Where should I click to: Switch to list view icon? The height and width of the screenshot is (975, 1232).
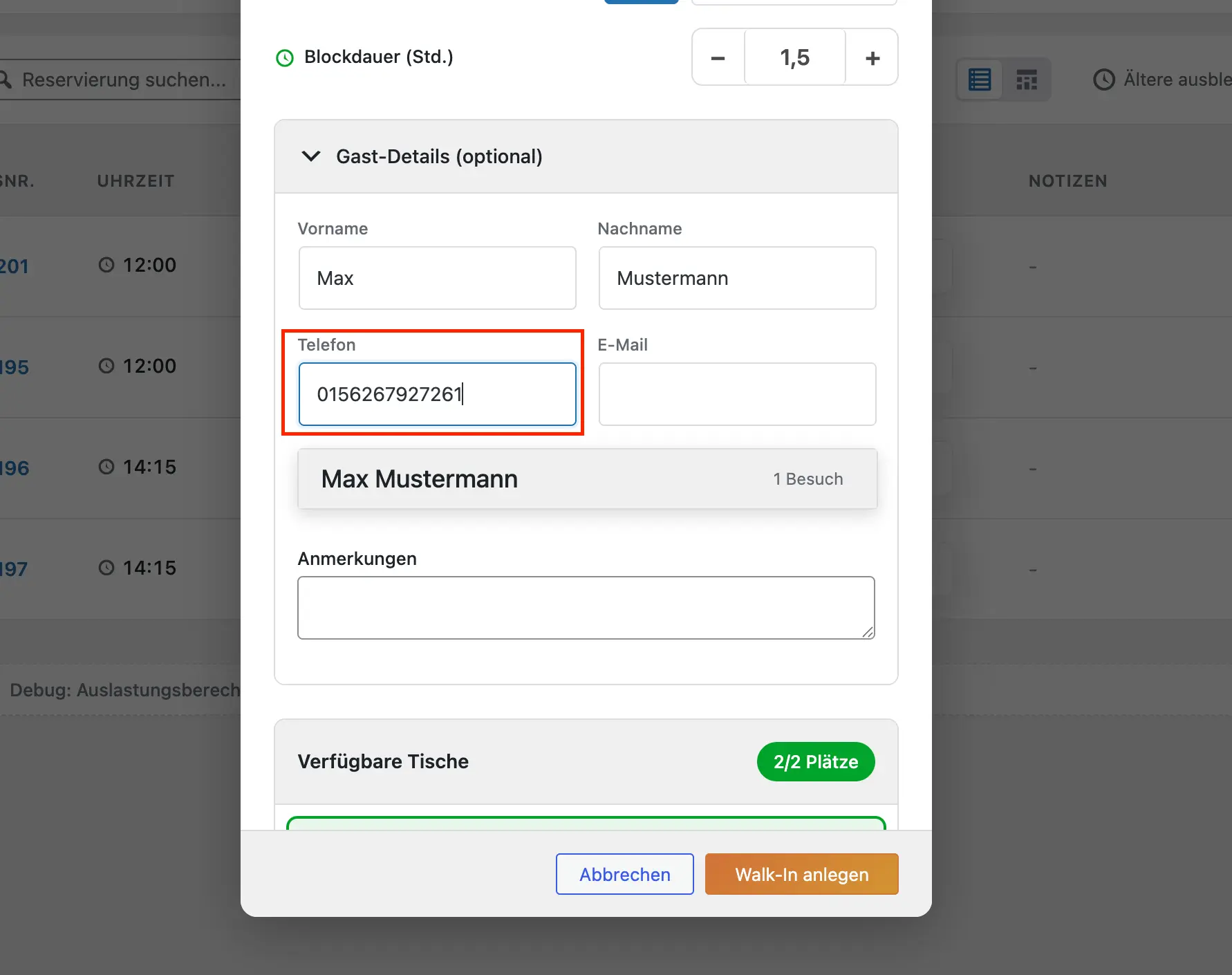[979, 80]
